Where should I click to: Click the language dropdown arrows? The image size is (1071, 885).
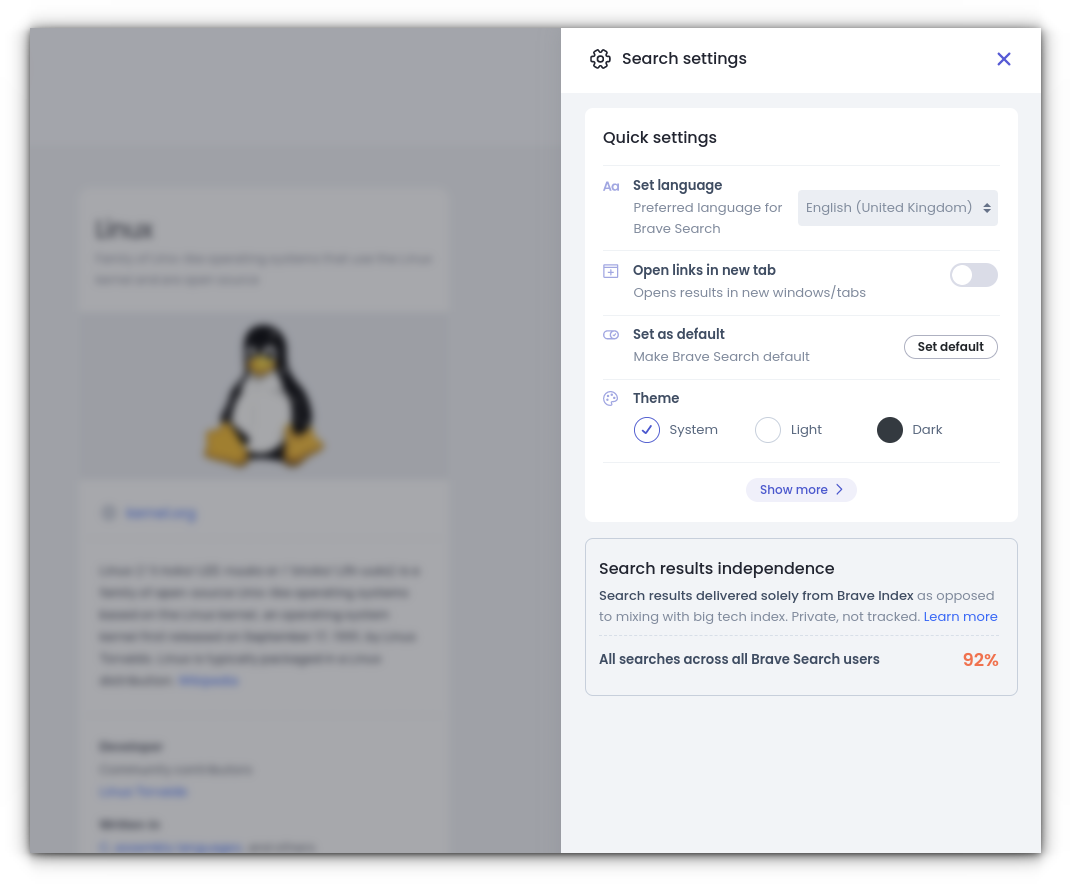(x=987, y=208)
